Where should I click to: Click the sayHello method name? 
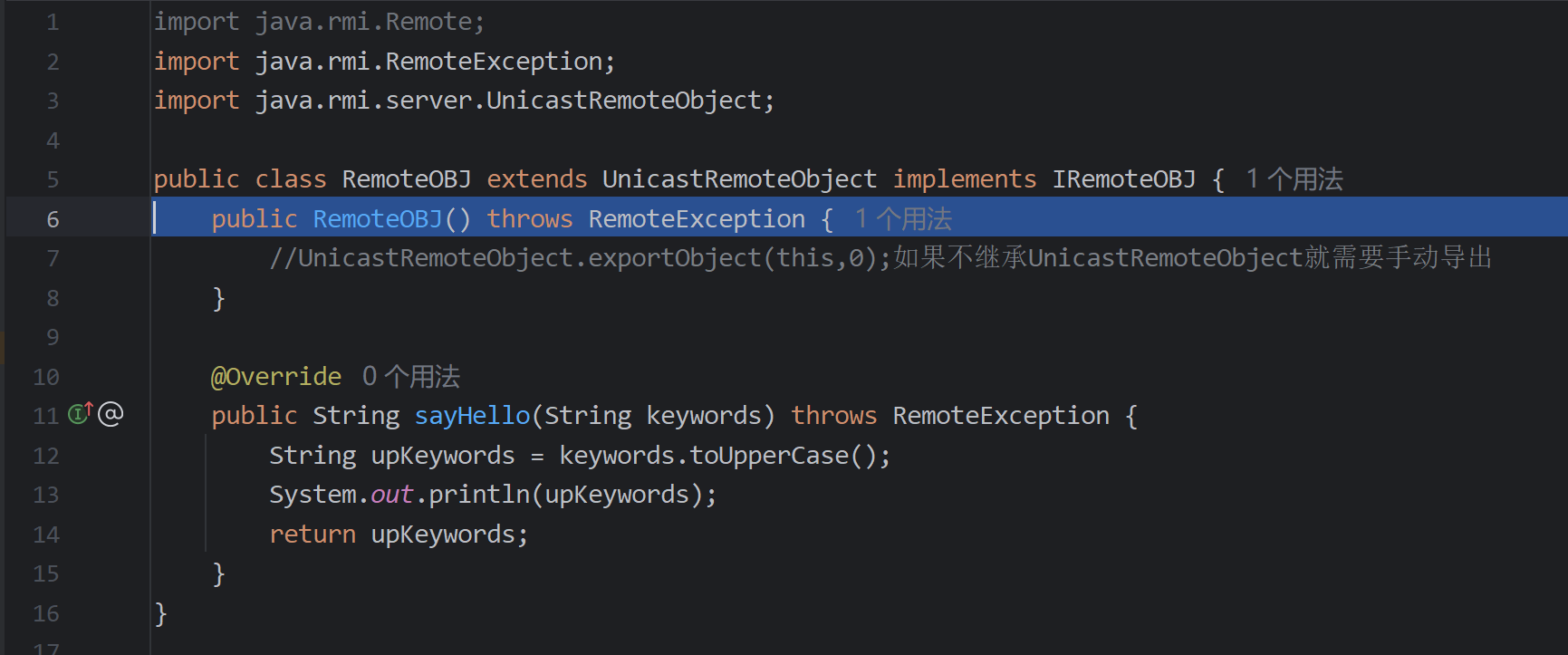[472, 416]
